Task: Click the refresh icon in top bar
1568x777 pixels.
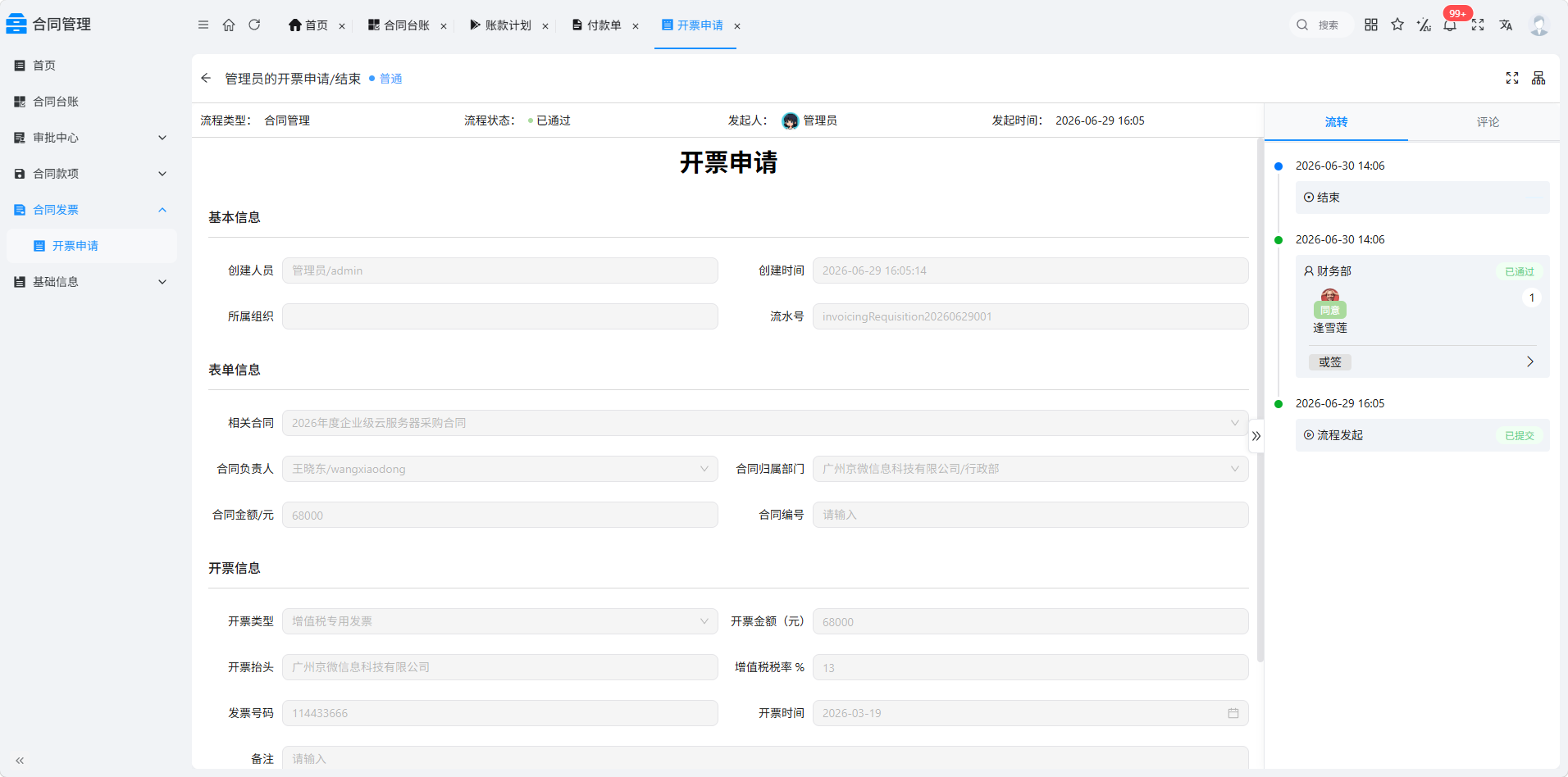Action: [254, 25]
